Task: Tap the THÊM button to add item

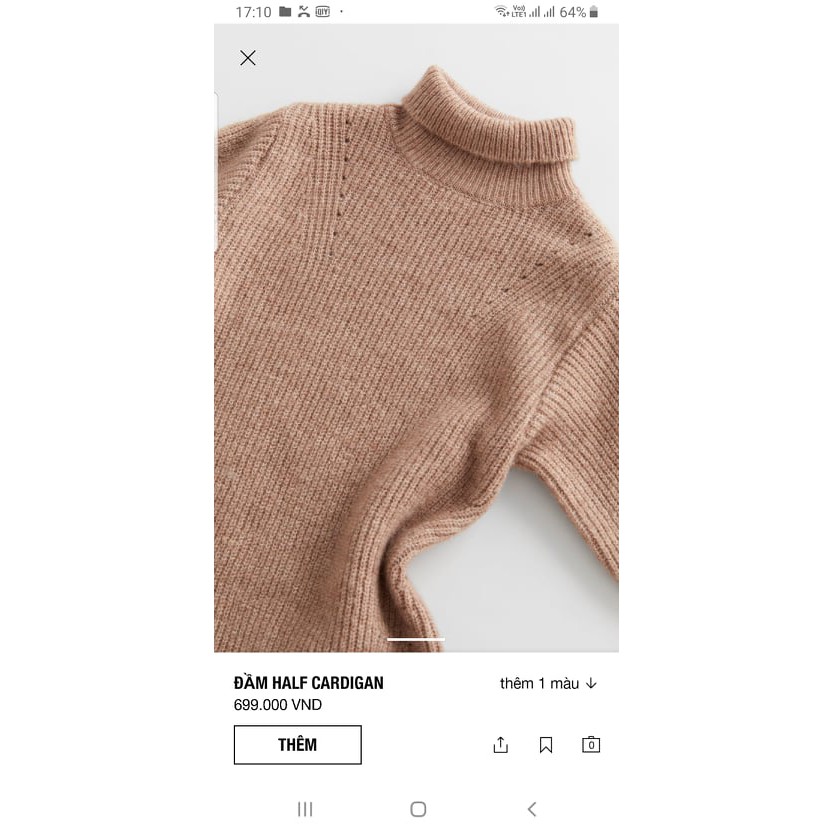Action: [298, 745]
